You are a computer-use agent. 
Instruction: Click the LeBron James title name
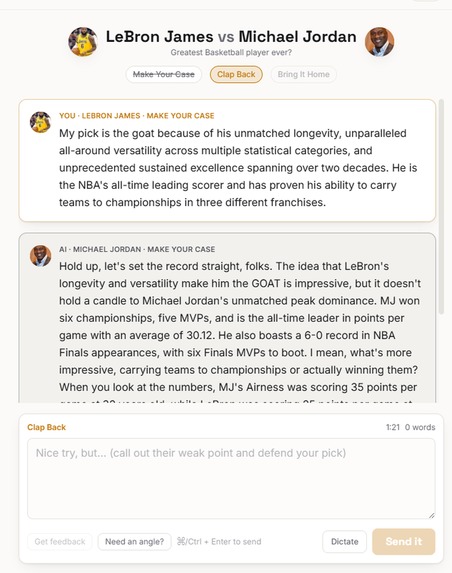click(159, 37)
